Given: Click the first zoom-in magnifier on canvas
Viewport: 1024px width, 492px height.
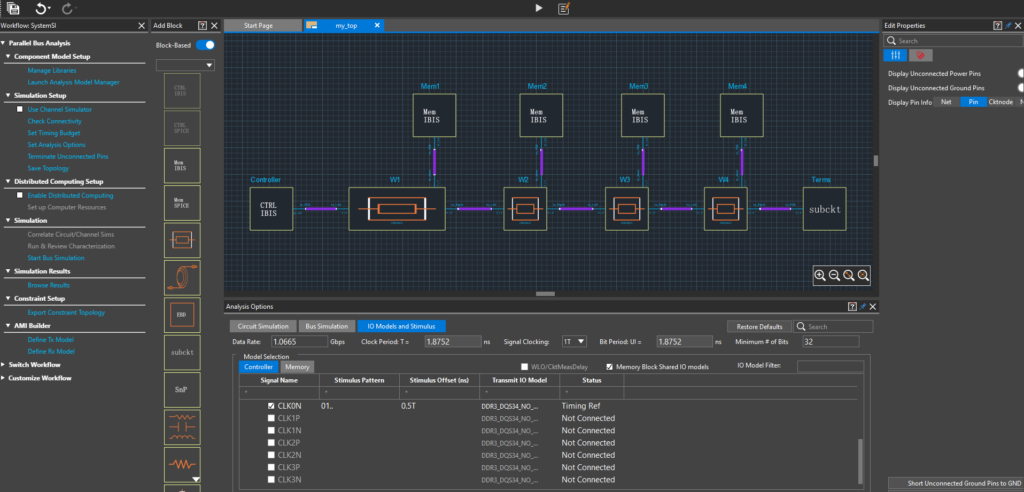Looking at the screenshot, I should tap(820, 275).
